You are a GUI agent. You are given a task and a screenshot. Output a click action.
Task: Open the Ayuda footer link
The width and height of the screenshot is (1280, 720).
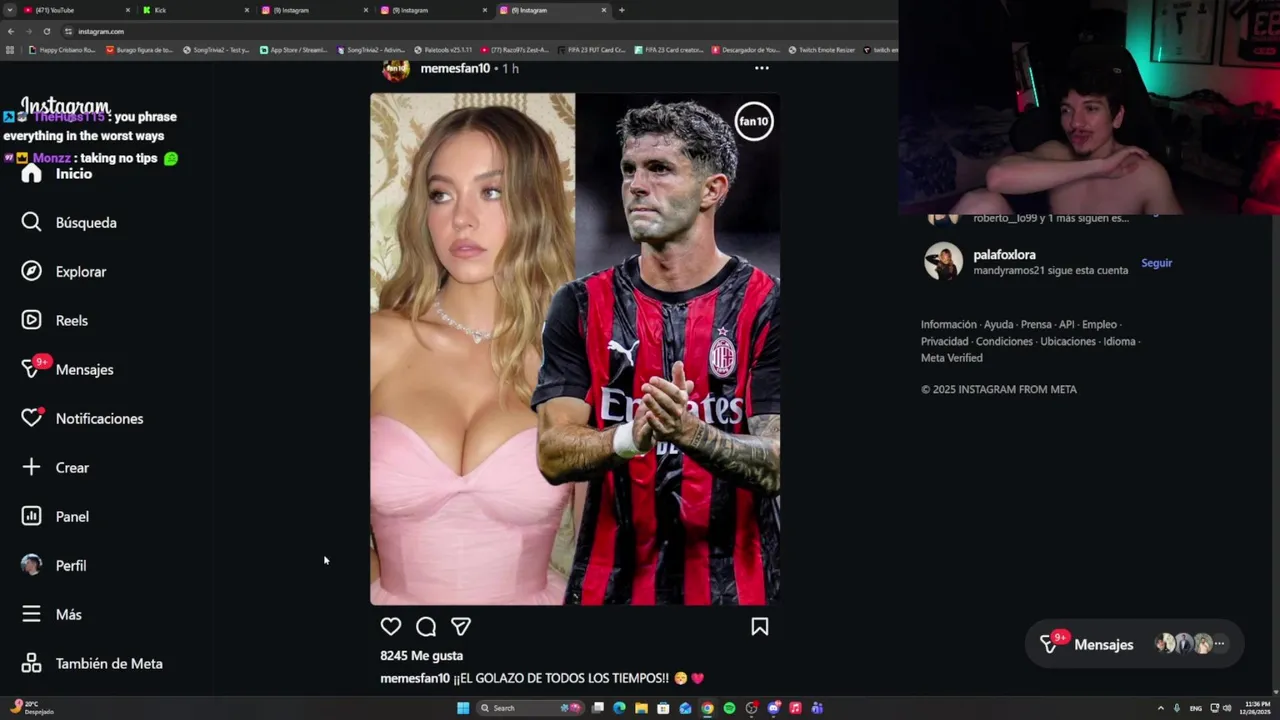pyautogui.click(x=998, y=325)
